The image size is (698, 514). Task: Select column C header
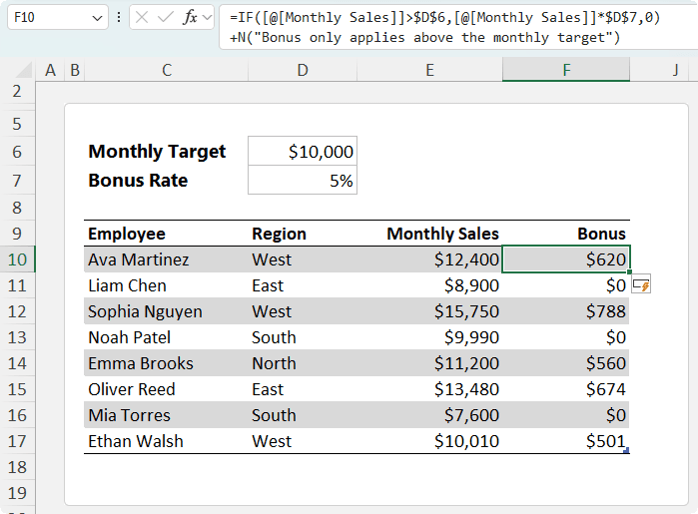[x=166, y=70]
